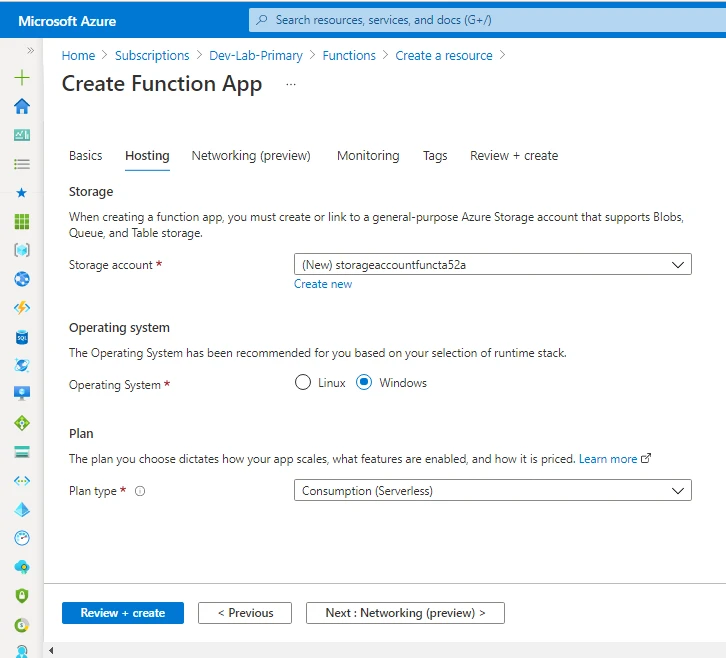Click the blue Review + create button
The image size is (726, 658).
pos(123,613)
